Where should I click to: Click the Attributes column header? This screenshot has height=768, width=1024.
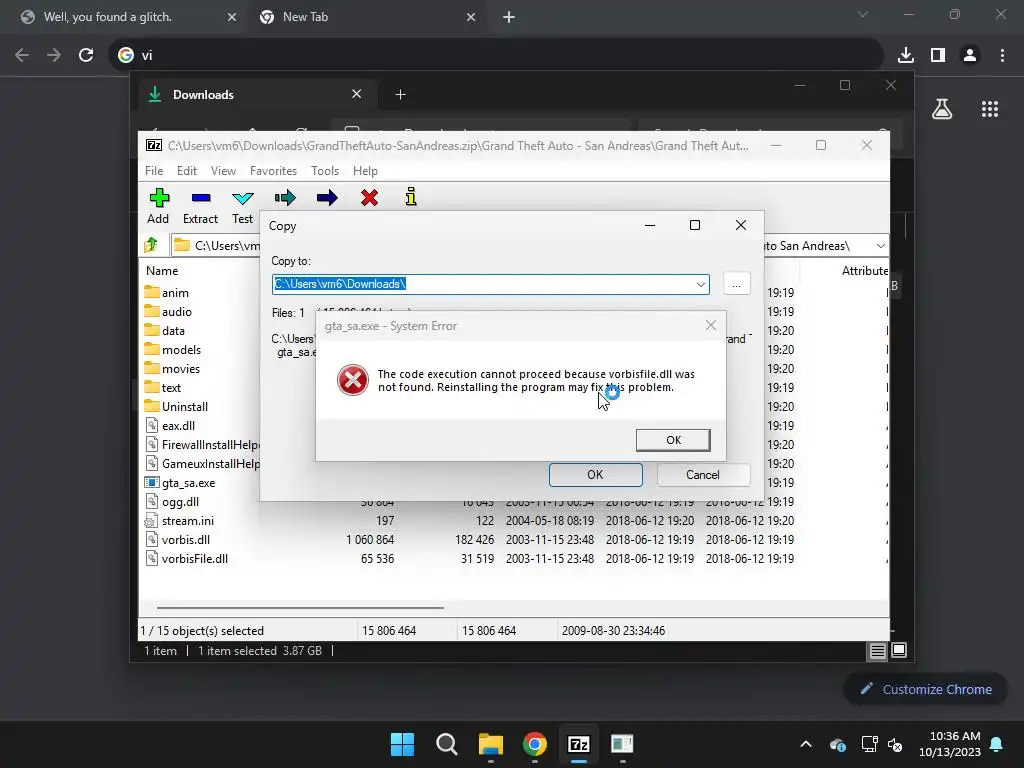864,270
